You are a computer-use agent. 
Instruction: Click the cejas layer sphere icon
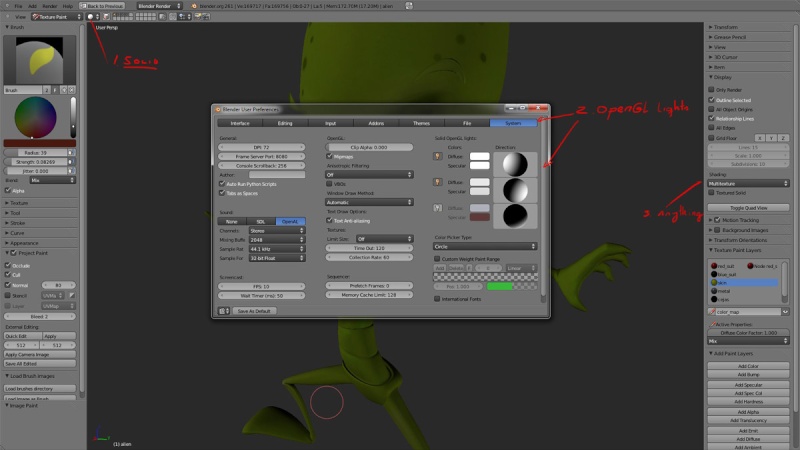point(714,299)
